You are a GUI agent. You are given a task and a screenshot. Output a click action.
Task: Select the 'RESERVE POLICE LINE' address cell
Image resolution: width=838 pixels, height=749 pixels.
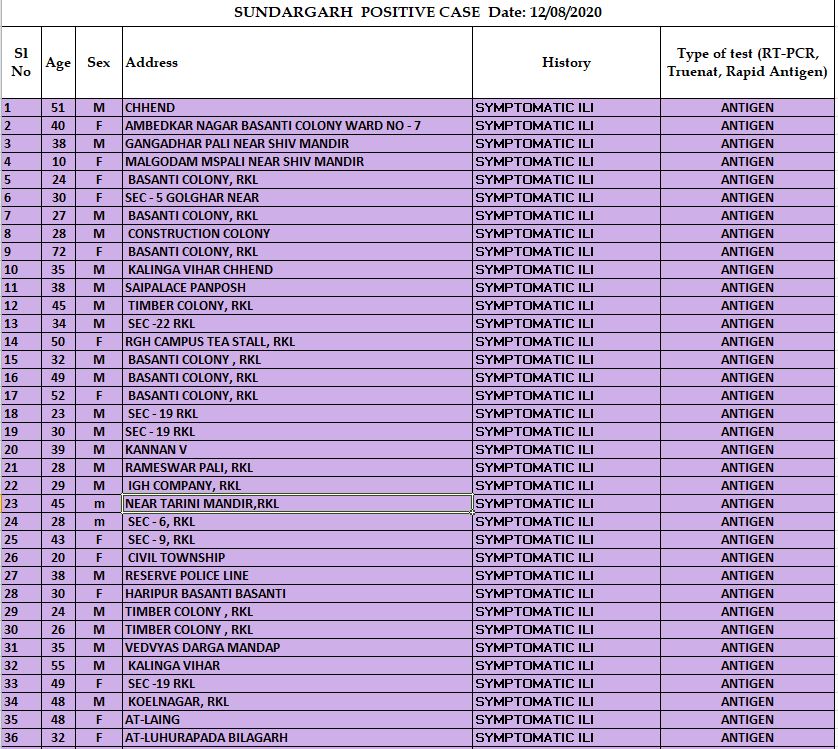tap(297, 576)
